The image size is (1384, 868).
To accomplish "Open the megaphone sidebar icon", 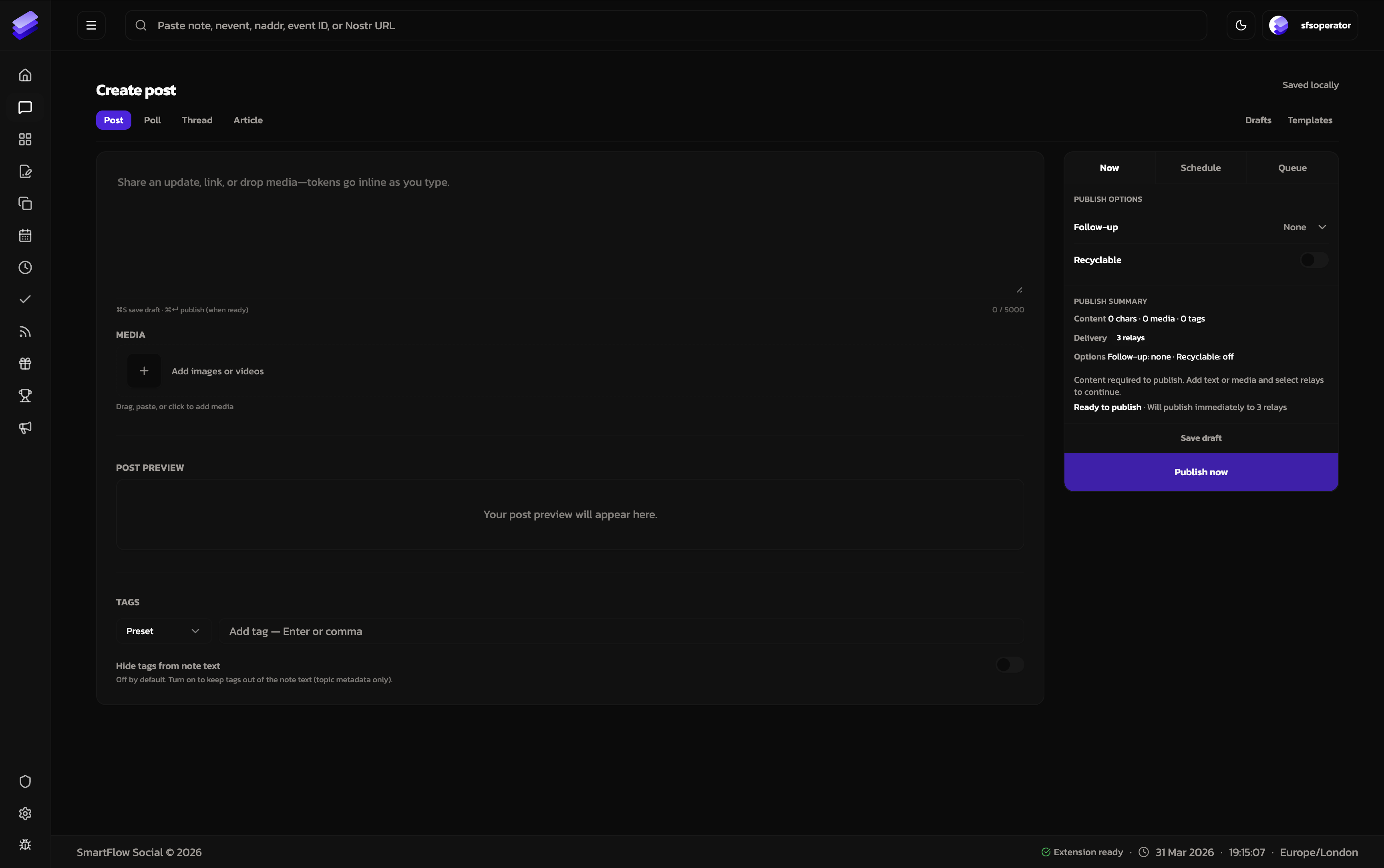I will click(25, 428).
